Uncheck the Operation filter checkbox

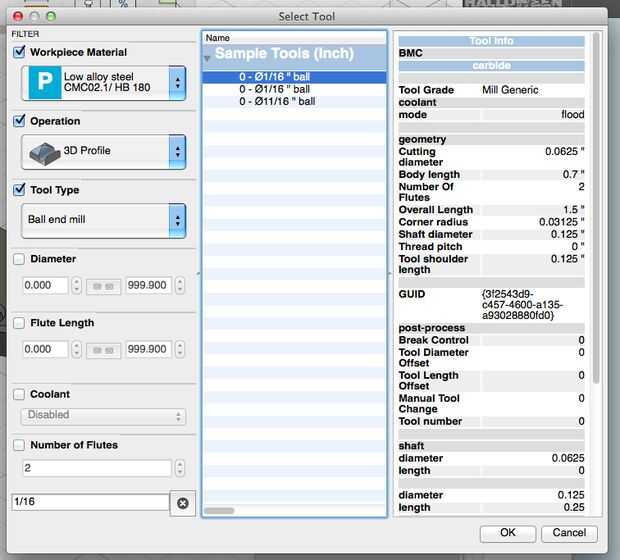pos(19,121)
